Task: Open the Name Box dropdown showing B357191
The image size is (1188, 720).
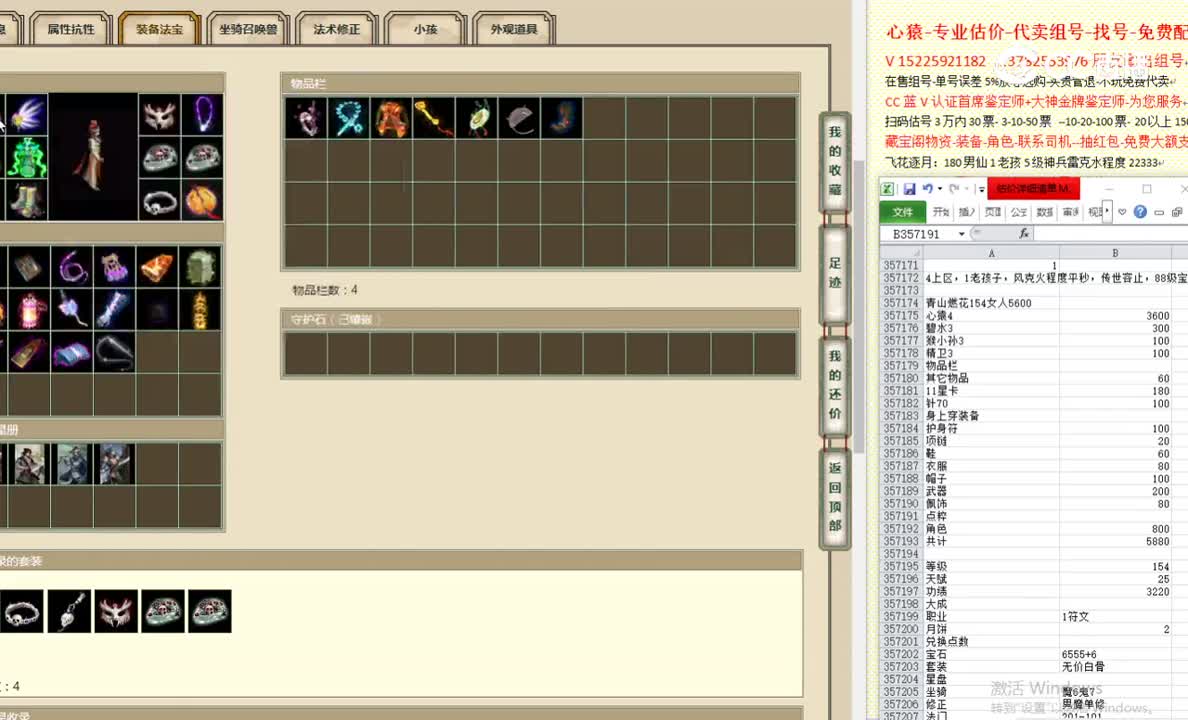Action: pos(960,232)
